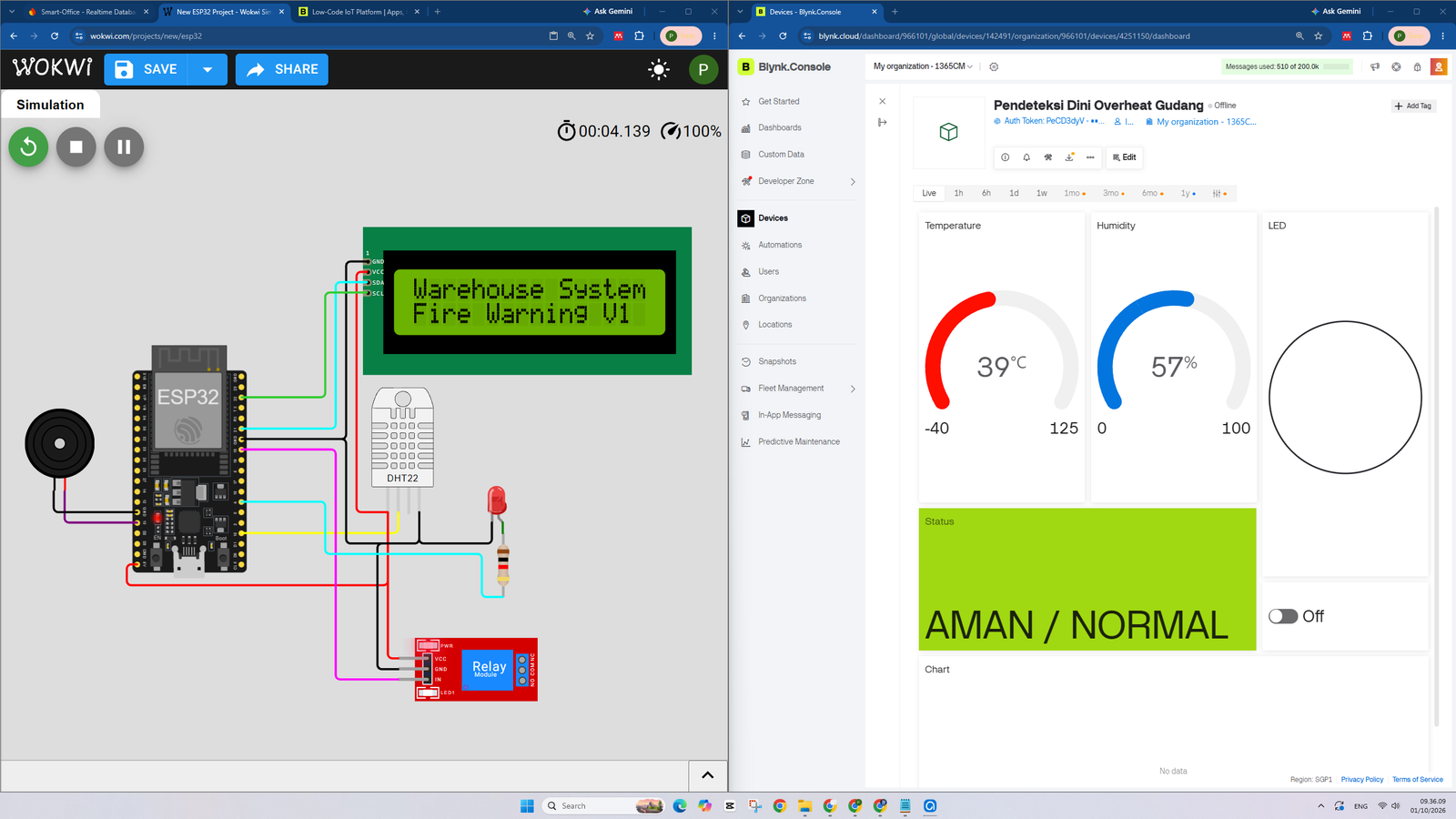Select the 1w time range tab
The height and width of the screenshot is (819, 1456).
1042,193
